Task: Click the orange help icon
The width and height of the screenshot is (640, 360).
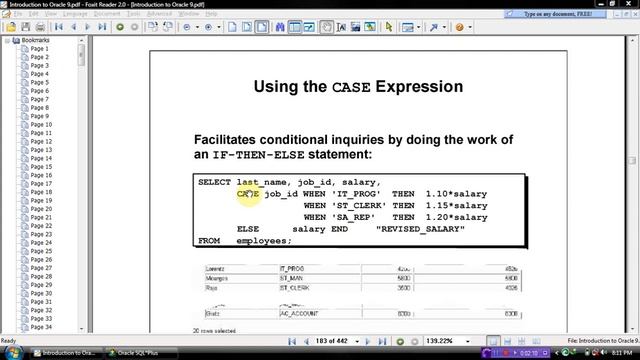Action: 460,27
